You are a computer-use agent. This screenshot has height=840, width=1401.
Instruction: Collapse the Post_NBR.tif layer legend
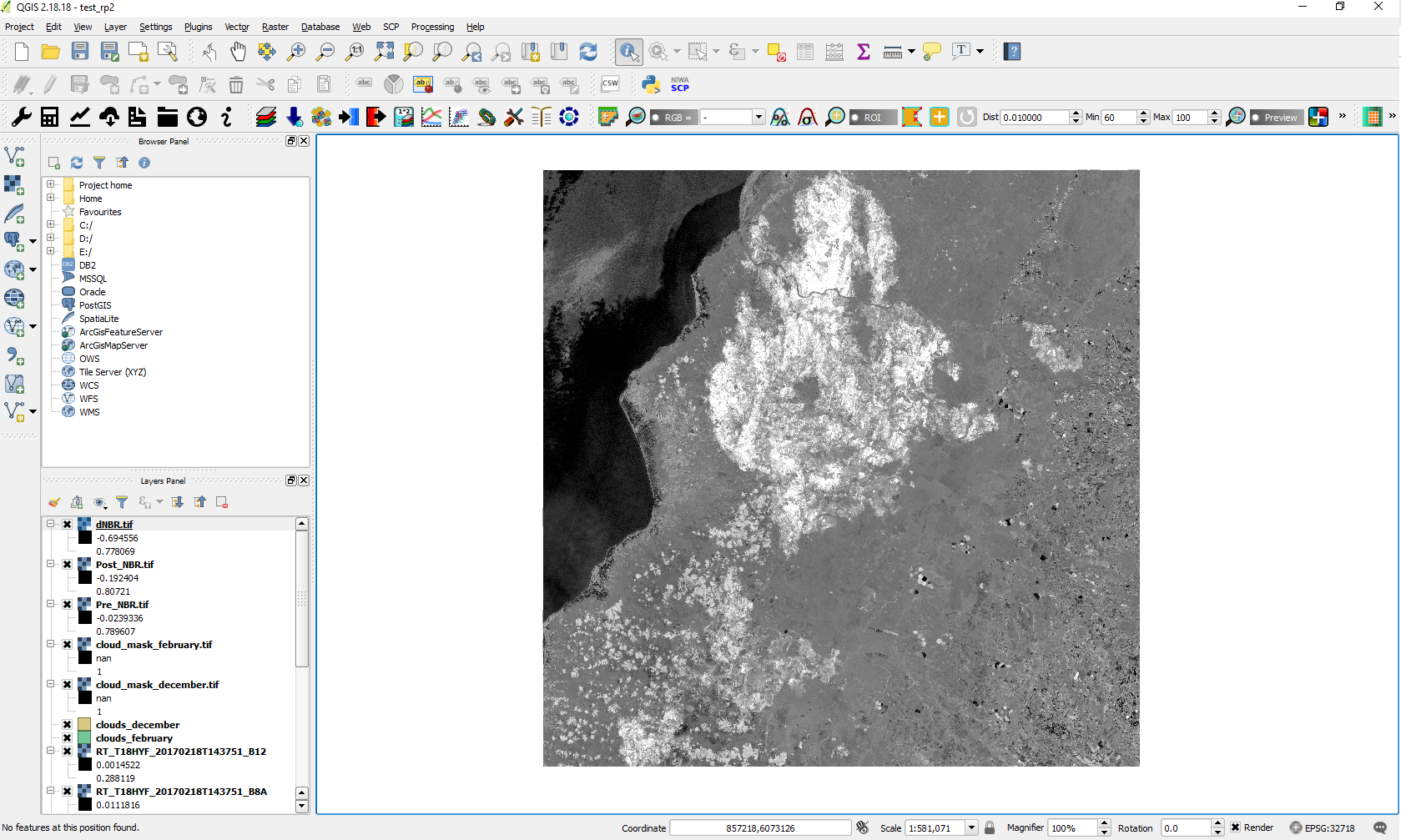point(51,564)
